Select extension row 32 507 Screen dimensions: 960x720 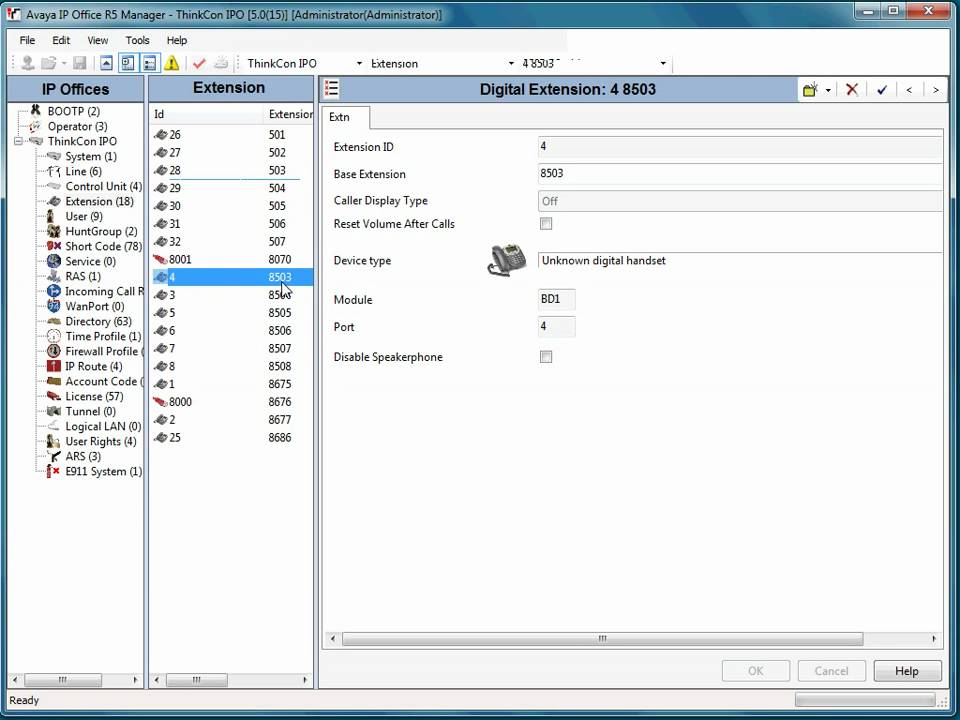(231, 242)
